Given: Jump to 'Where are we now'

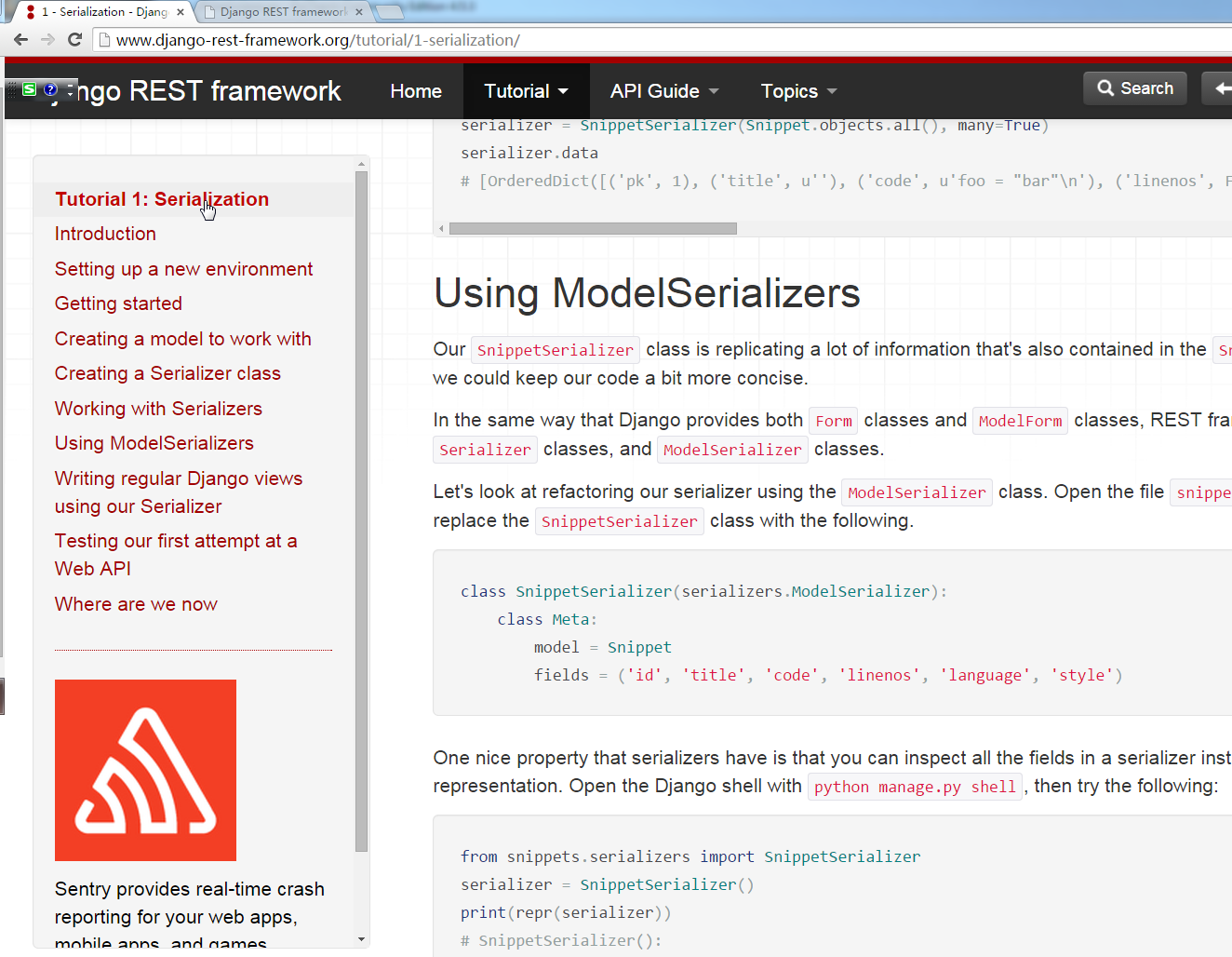Looking at the screenshot, I should point(136,604).
